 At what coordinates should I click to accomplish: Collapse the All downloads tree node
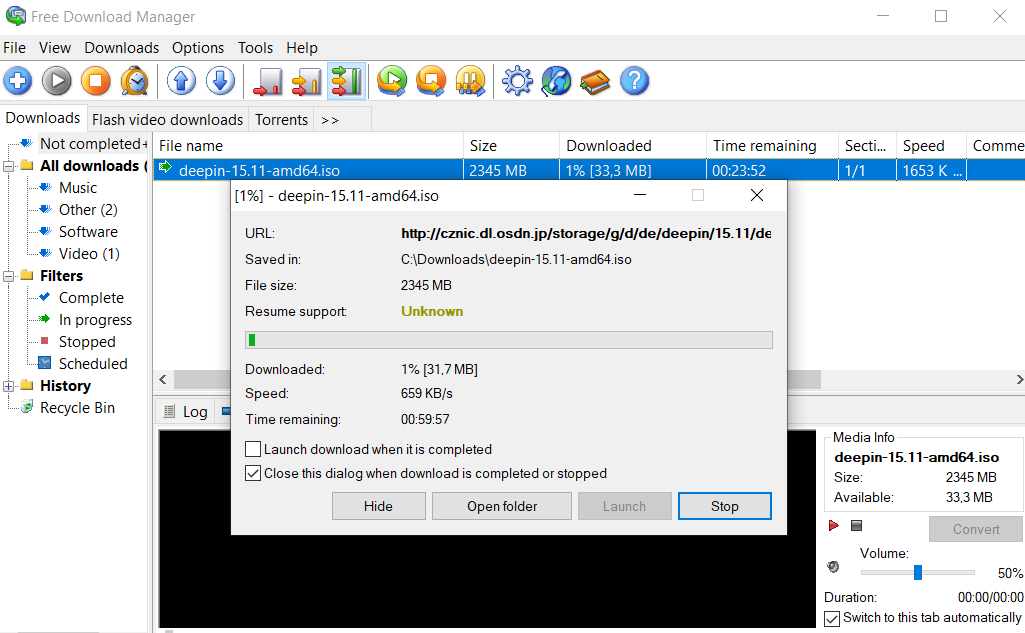[x=8, y=166]
